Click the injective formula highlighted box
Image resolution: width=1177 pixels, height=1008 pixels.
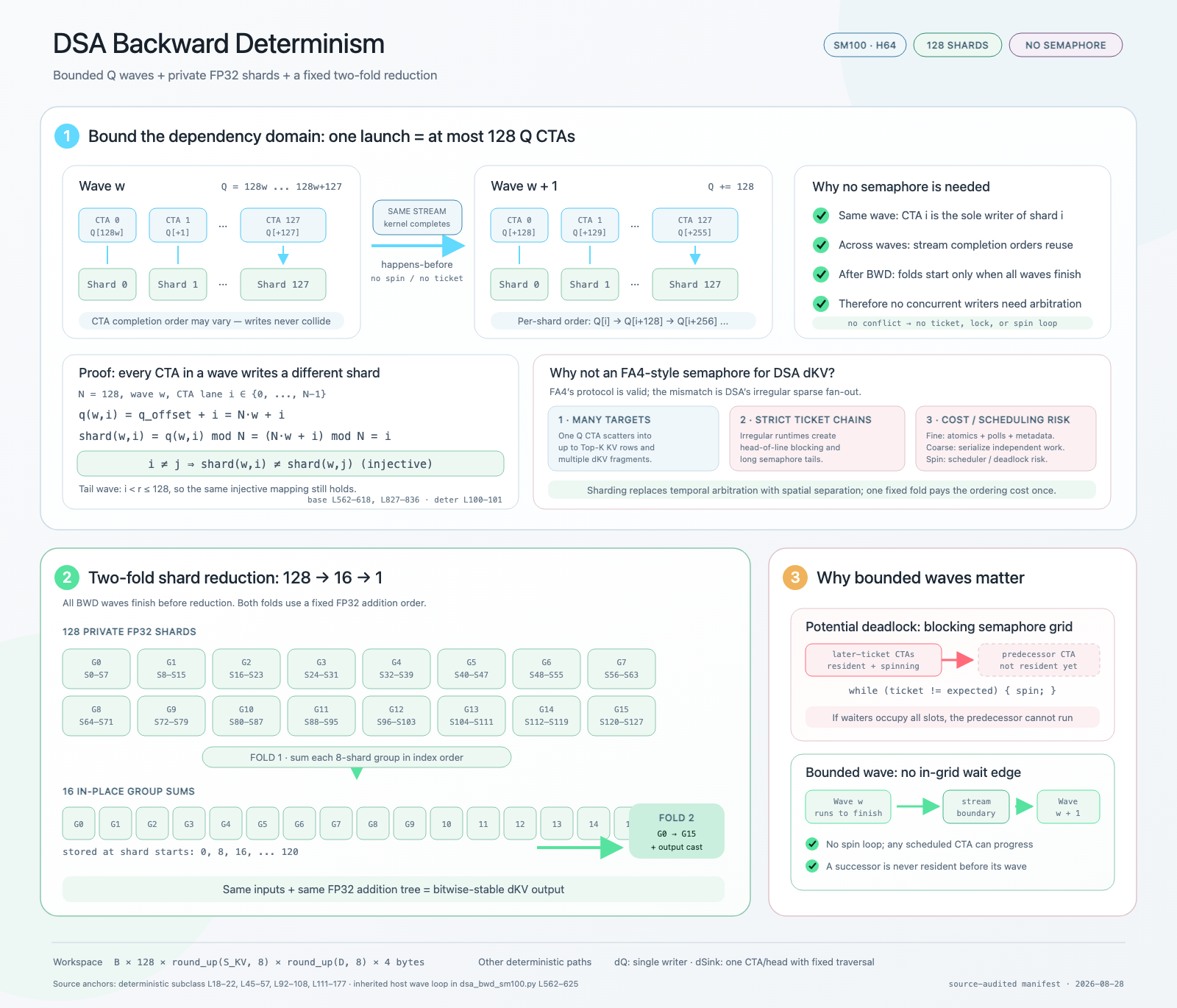pyautogui.click(x=291, y=464)
